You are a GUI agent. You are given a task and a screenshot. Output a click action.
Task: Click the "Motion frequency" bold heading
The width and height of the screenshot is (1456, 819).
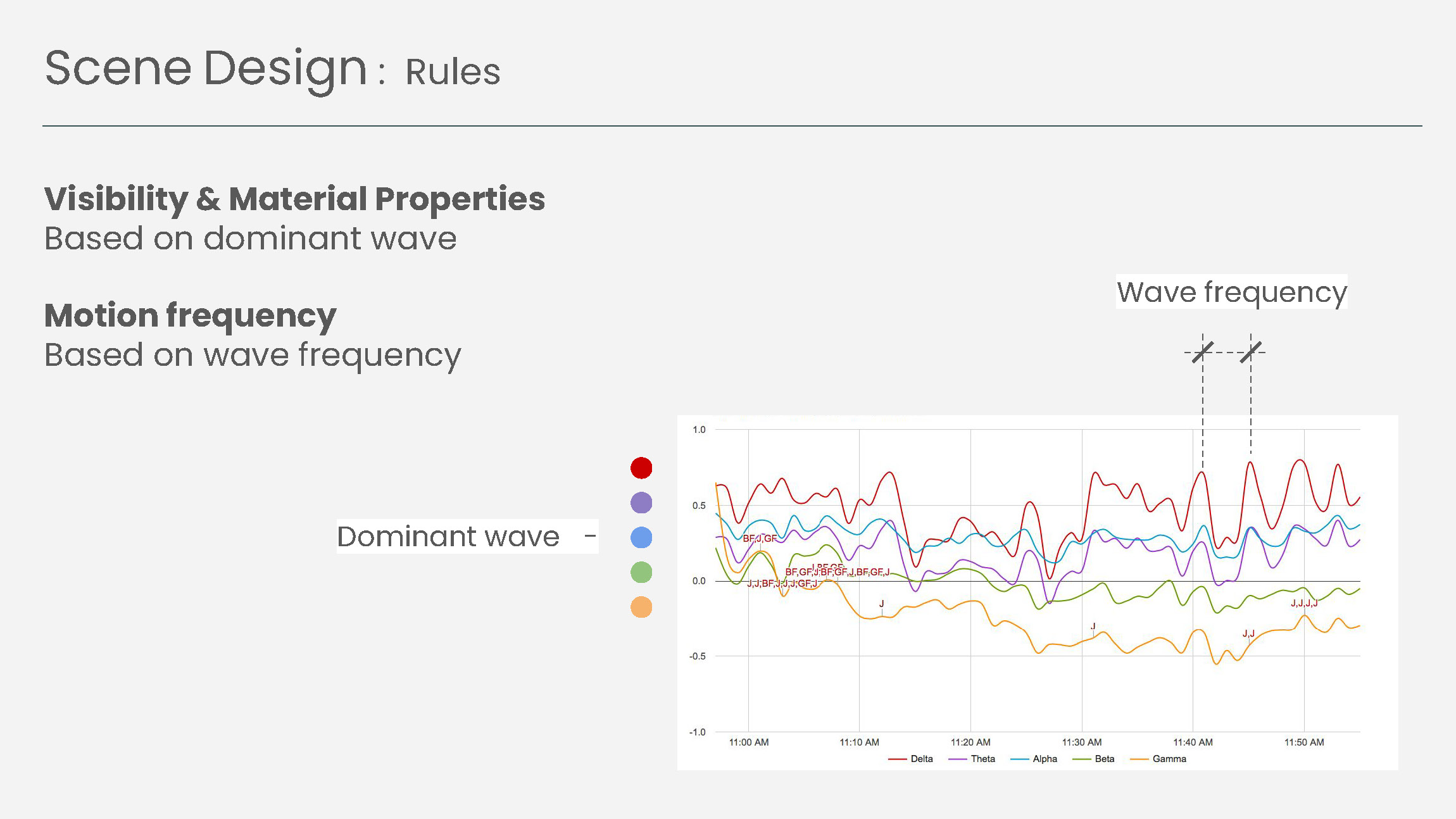click(190, 315)
